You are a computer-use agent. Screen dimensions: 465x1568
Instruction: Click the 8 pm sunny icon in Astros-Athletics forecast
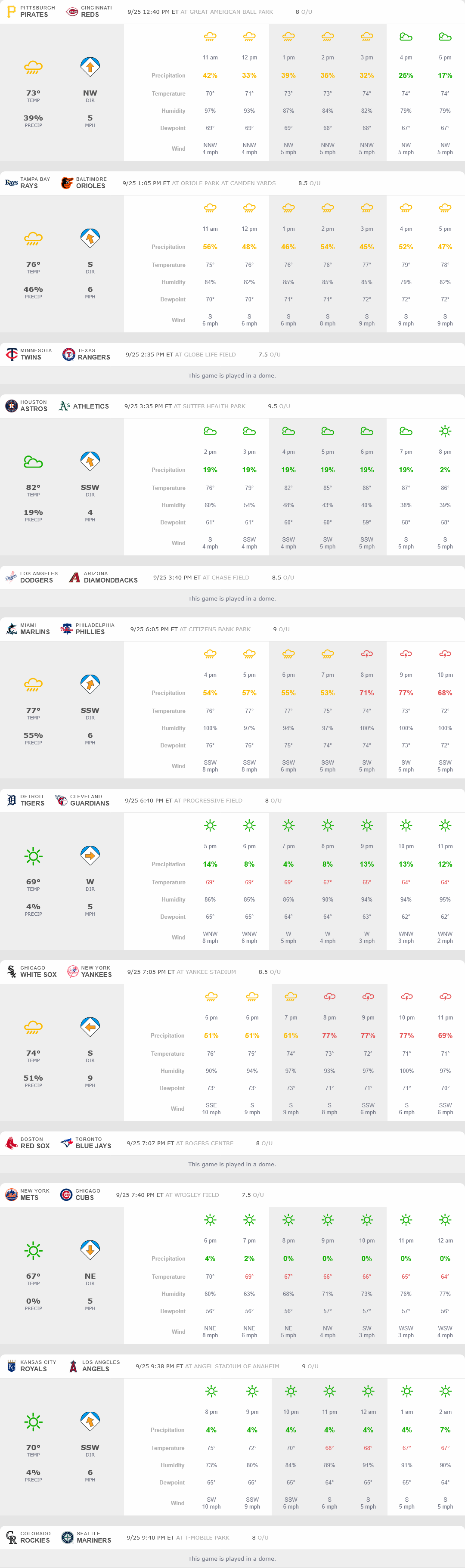tap(445, 431)
